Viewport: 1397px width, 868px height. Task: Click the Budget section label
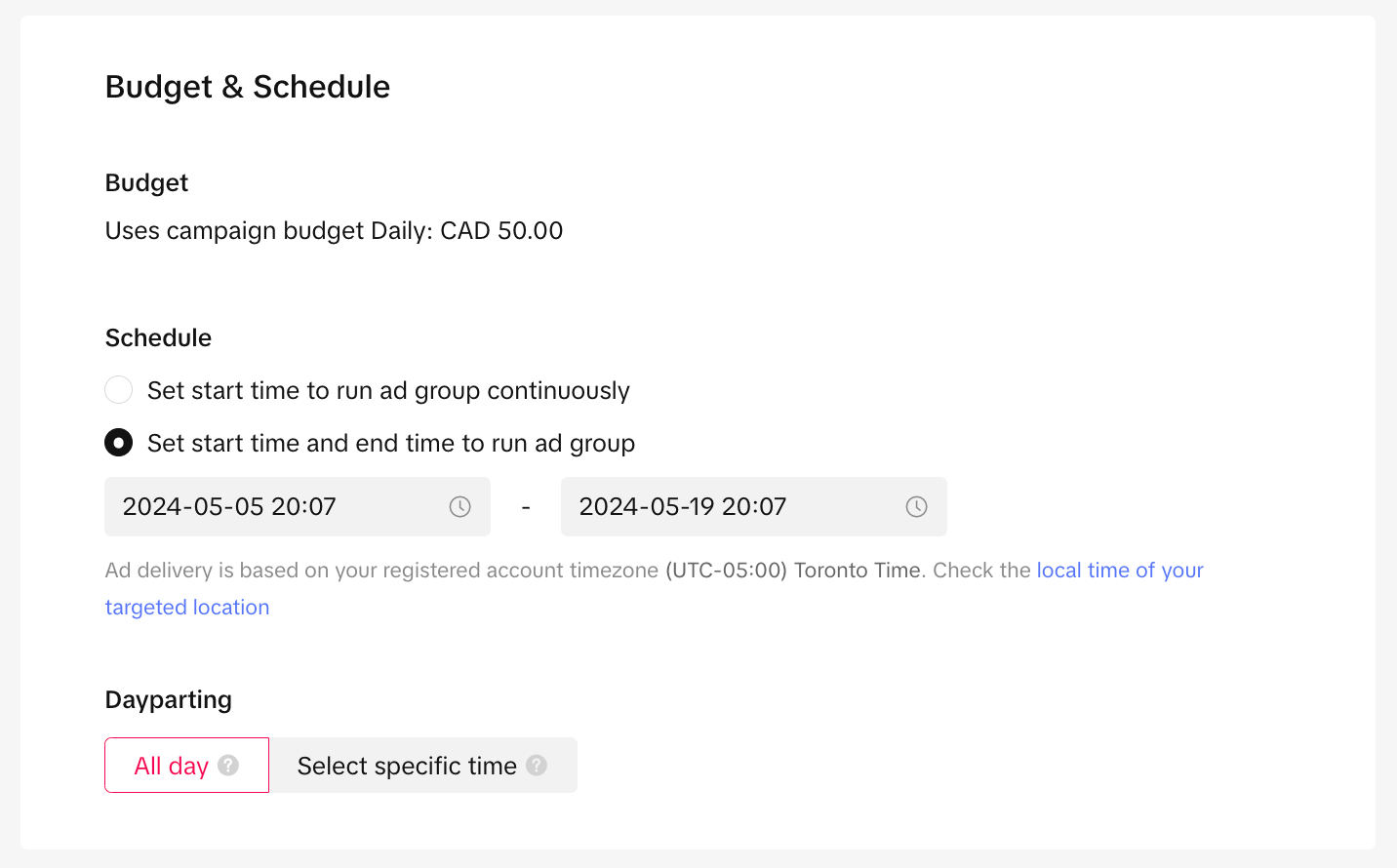pos(146,183)
